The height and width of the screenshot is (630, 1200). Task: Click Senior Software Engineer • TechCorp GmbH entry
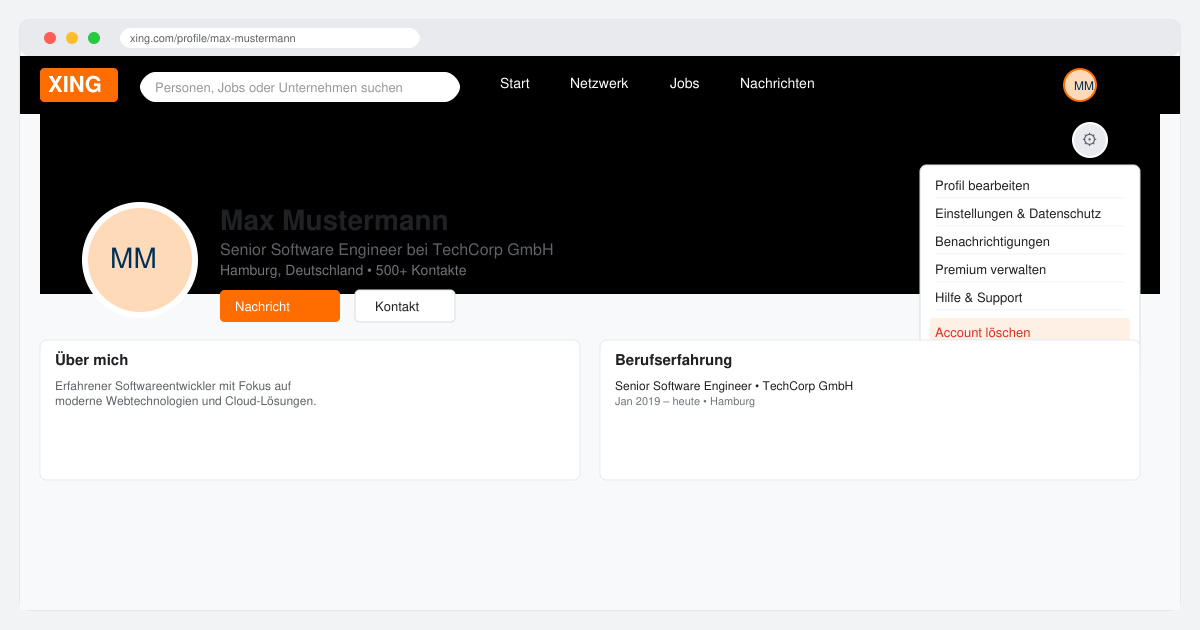pyautogui.click(x=734, y=386)
